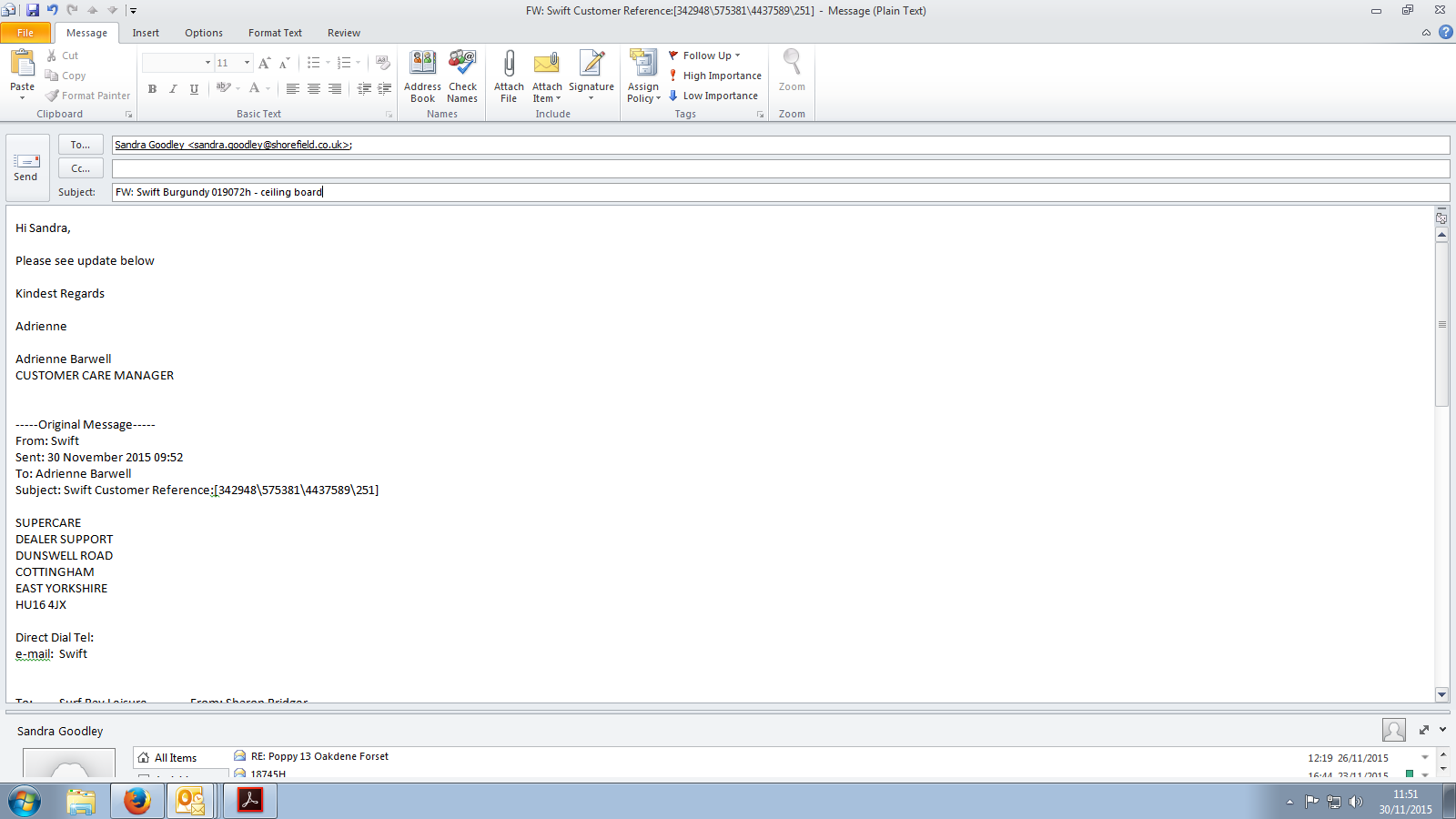Toggle bullet list formatting
Viewport: 1456px width, 819px height.
[x=313, y=63]
